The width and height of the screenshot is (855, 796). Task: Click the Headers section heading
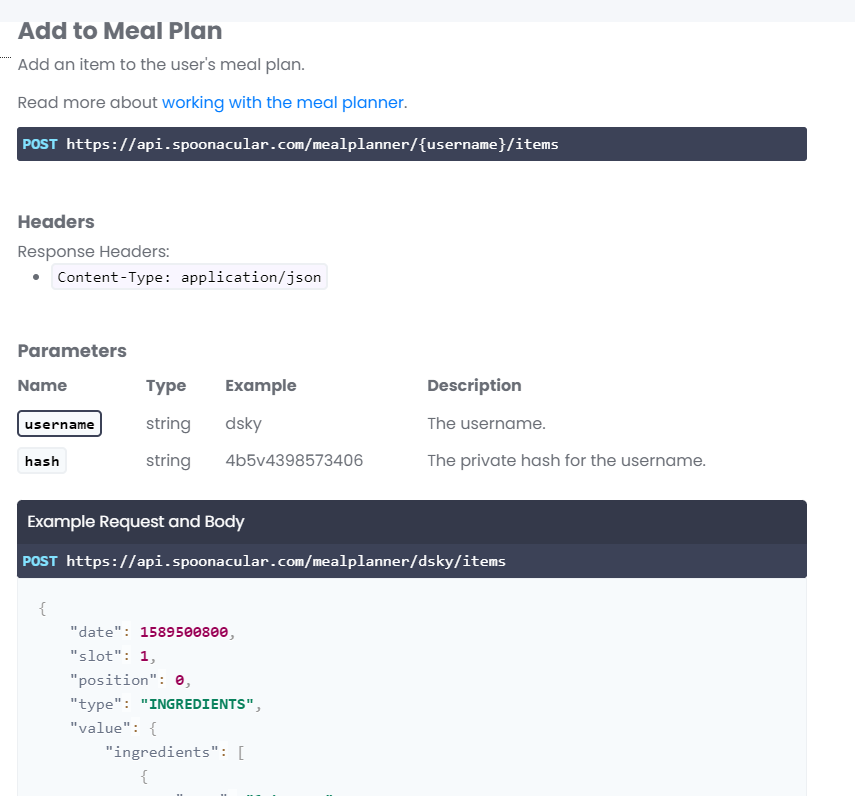pyautogui.click(x=56, y=222)
